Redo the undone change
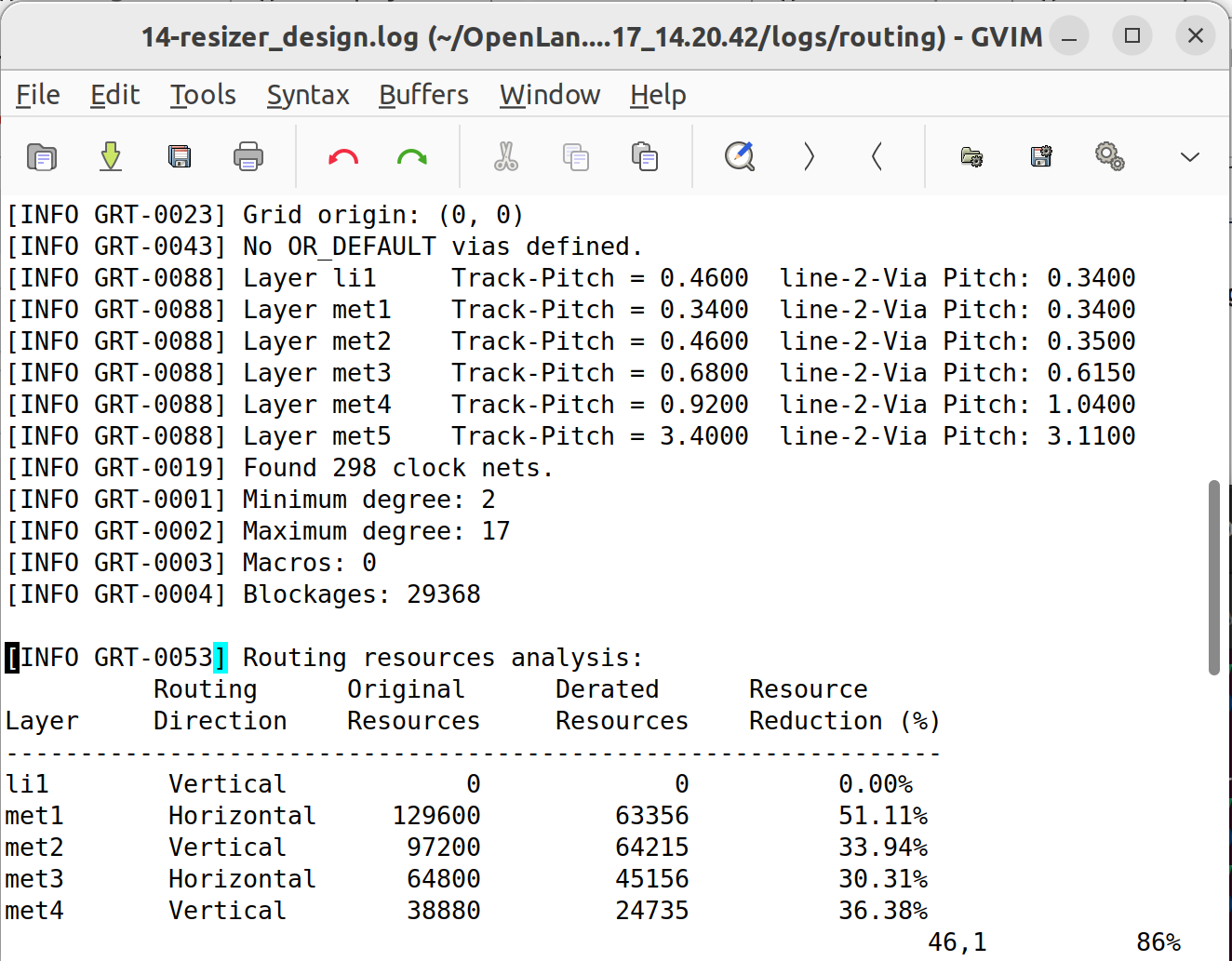This screenshot has height=961, width=1232. point(410,156)
